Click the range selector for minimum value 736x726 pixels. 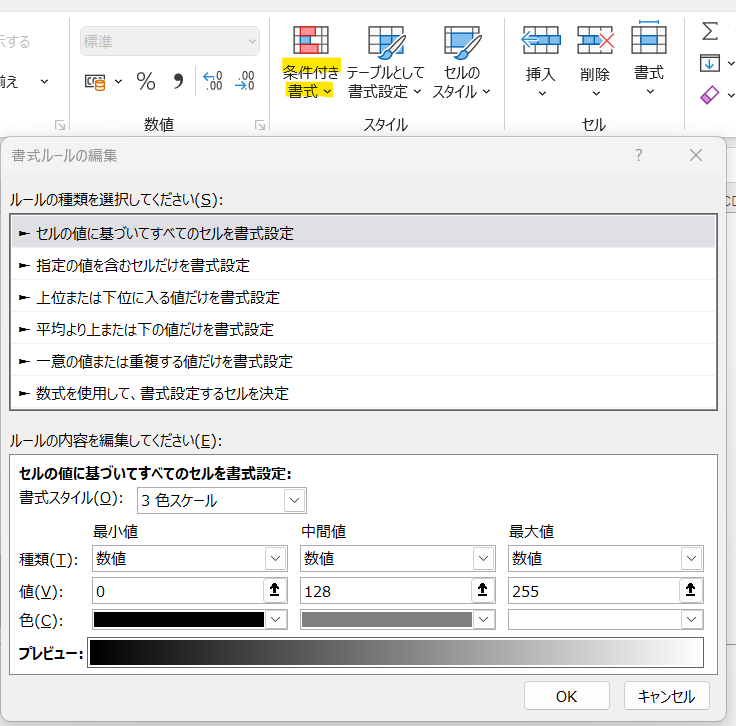pos(274,590)
